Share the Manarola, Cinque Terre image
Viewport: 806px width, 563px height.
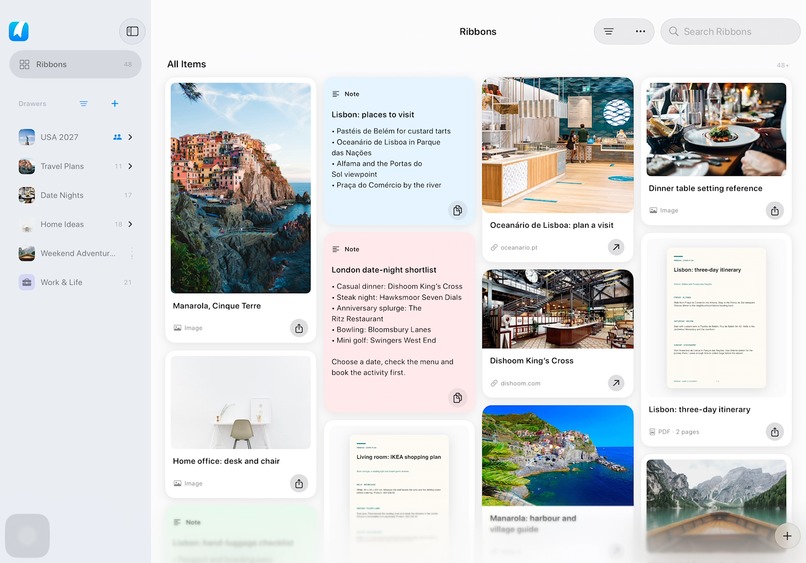(299, 328)
